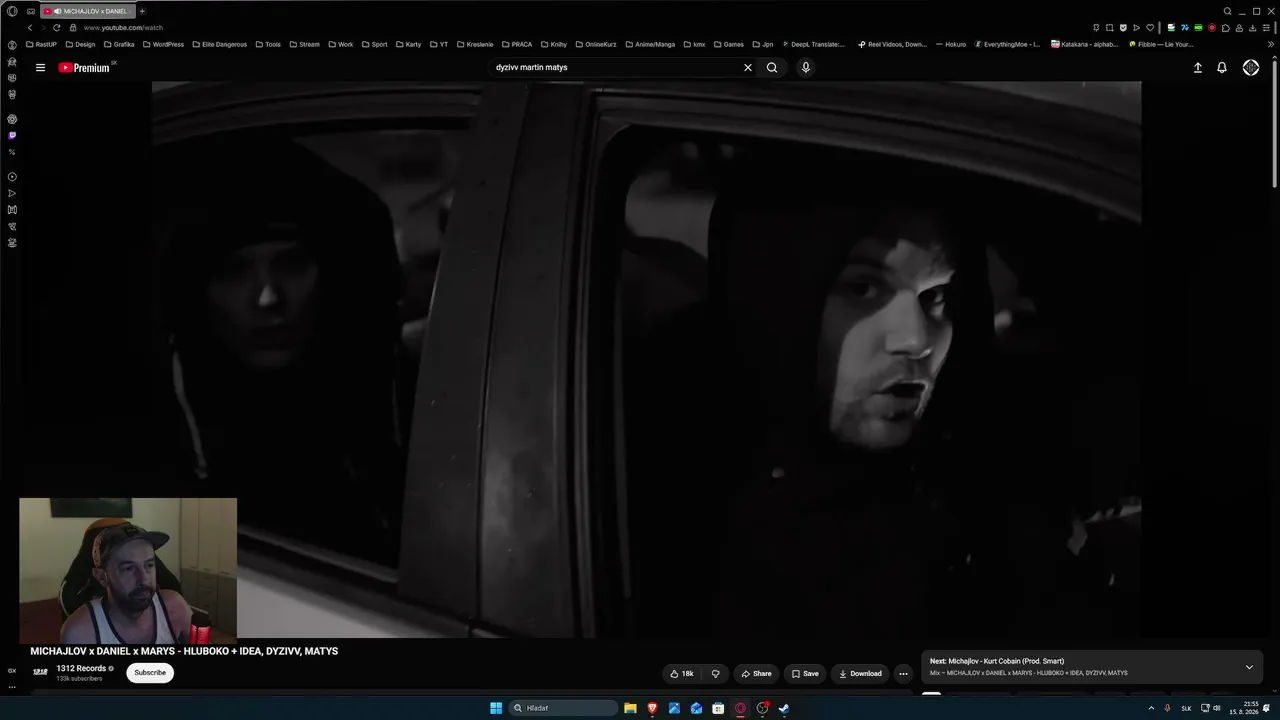Open Brave browser from taskbar

pos(652,708)
